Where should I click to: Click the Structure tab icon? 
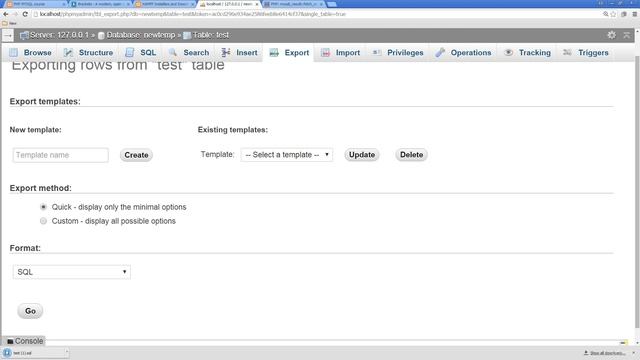coord(68,53)
